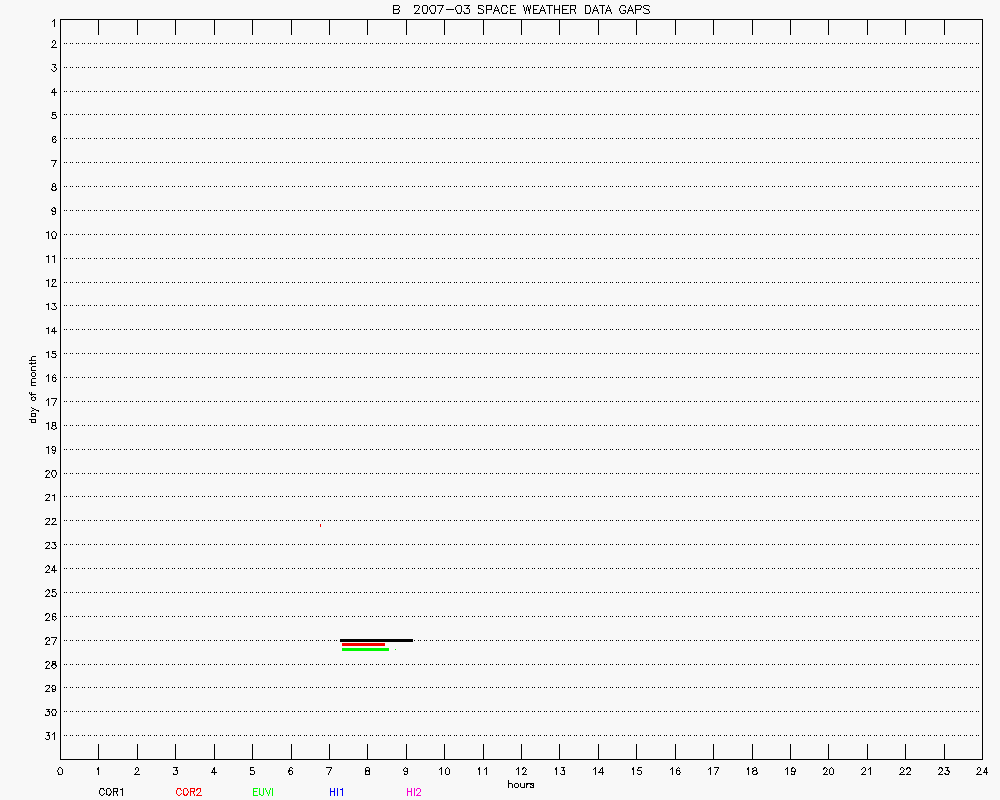1000x800 pixels.
Task: Click the red COR2 legend label
Action: click(188, 792)
